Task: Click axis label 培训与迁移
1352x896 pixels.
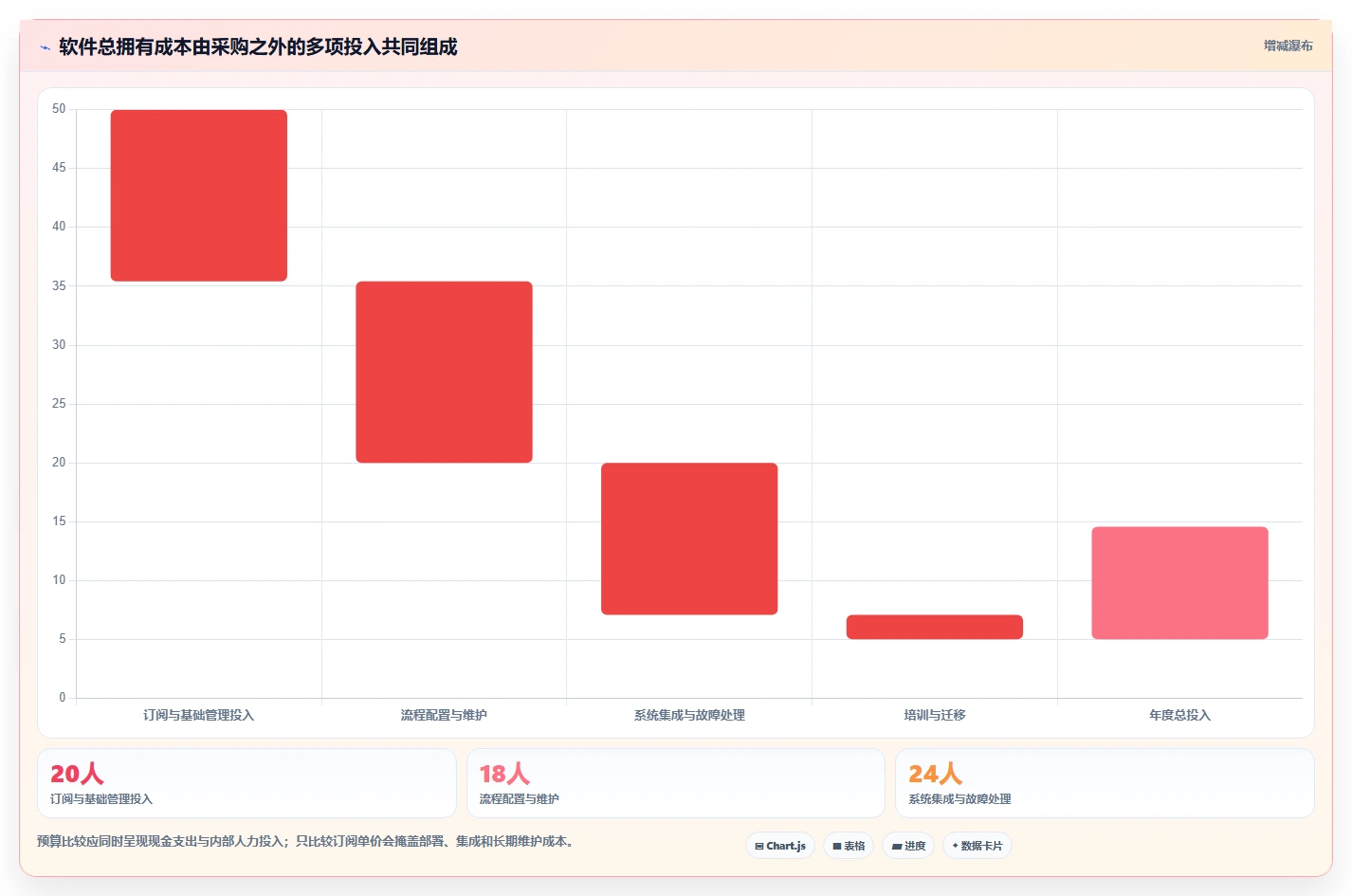Action: 935,715
